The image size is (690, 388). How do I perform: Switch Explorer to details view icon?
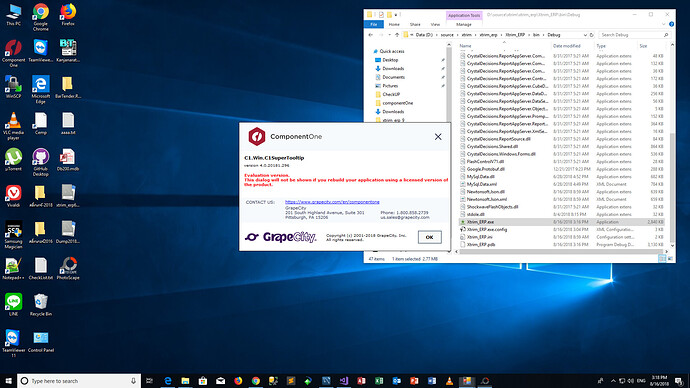click(x=662, y=259)
